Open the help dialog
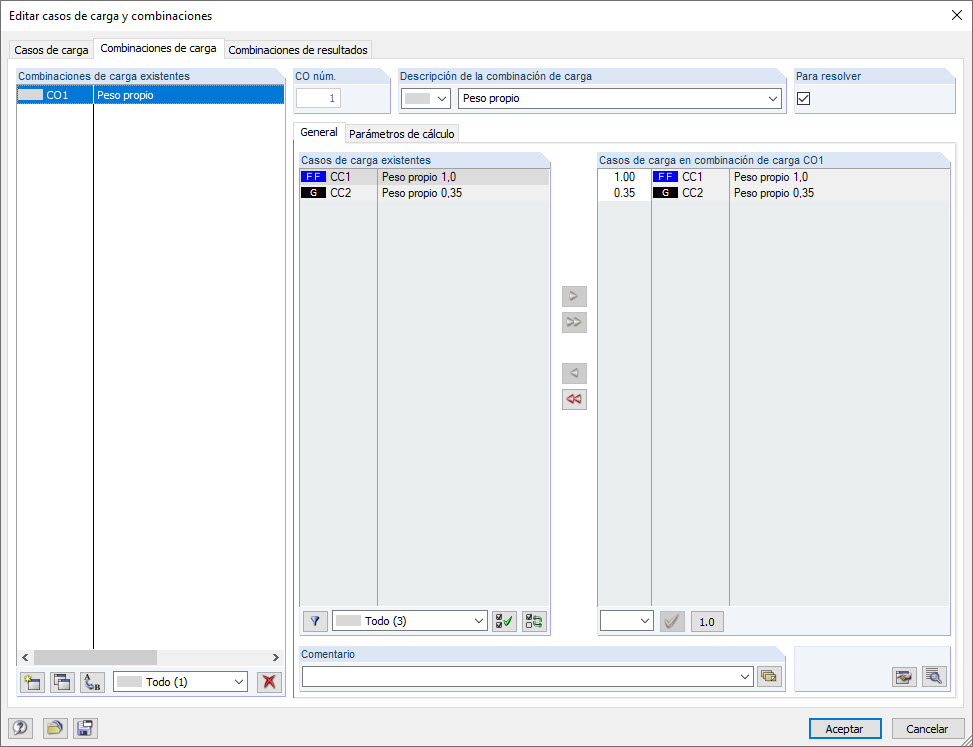 coord(21,728)
